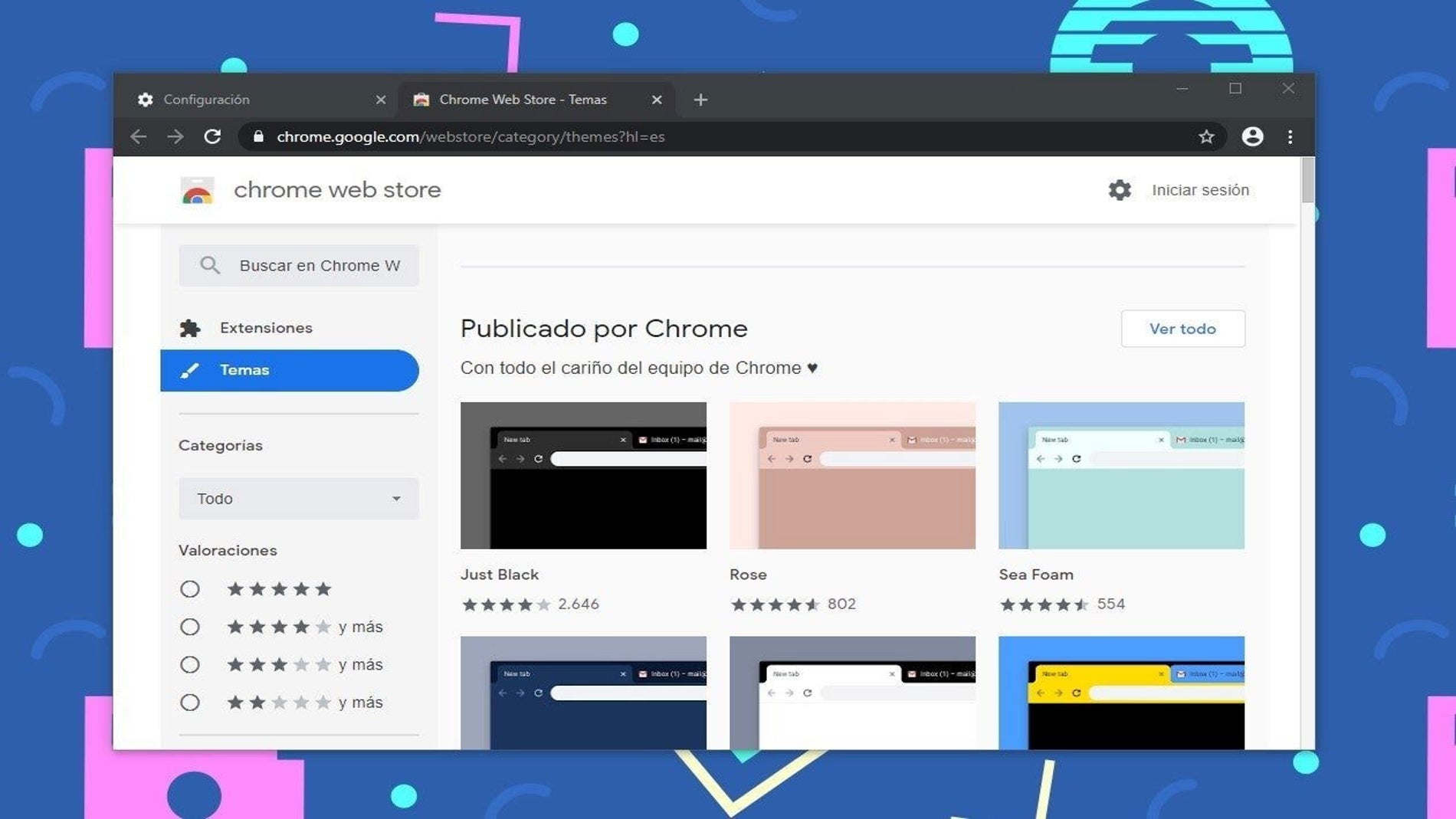1456x819 pixels.
Task: Select the five stars rating filter
Action: (x=190, y=589)
